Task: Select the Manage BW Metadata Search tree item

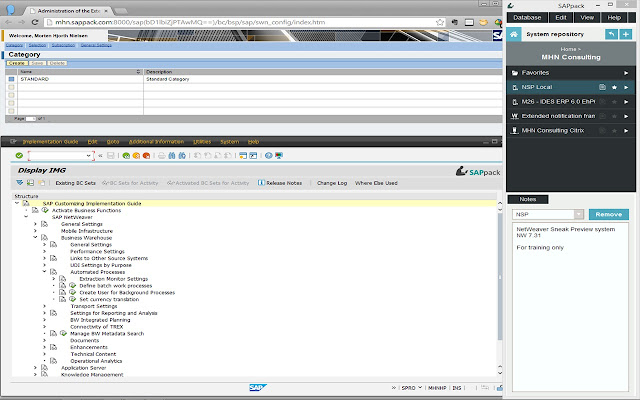Action: [107, 333]
